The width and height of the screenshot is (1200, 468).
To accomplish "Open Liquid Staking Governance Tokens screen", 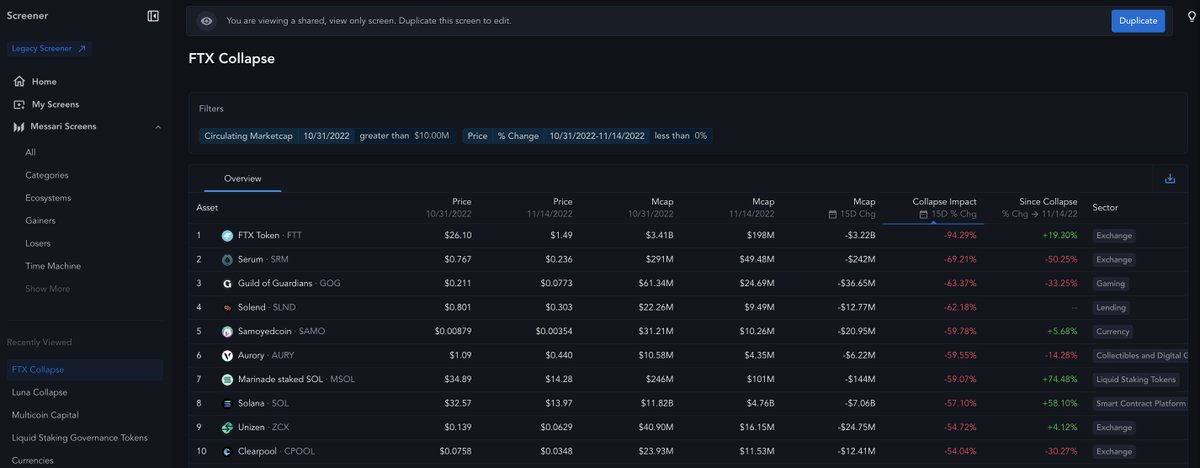I will click(x=79, y=438).
